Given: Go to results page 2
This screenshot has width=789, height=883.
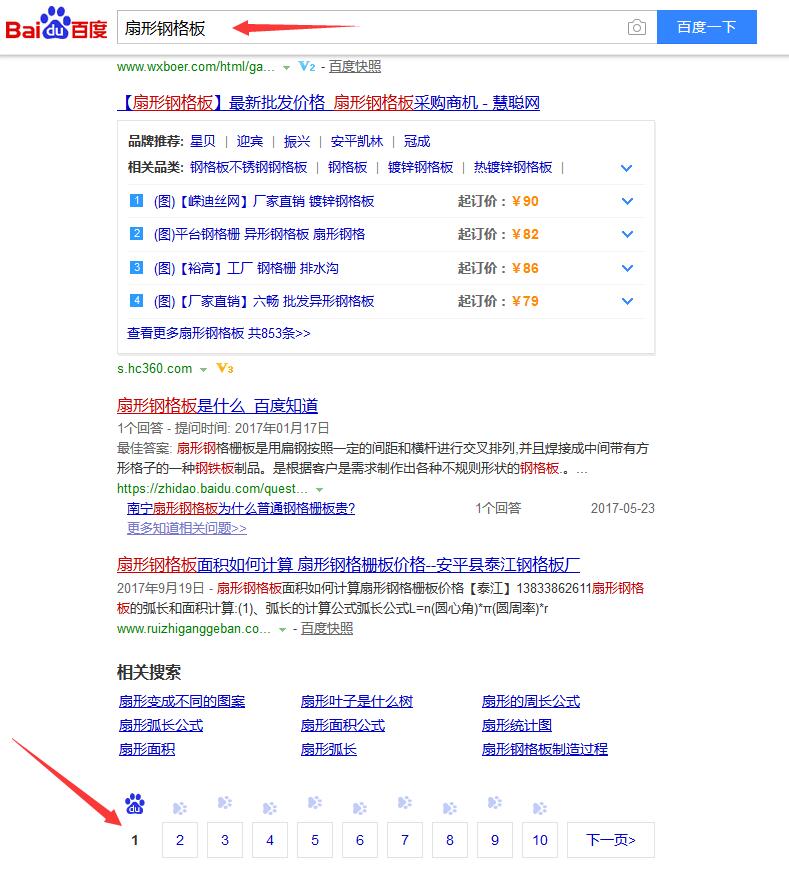Looking at the screenshot, I should click(x=180, y=840).
